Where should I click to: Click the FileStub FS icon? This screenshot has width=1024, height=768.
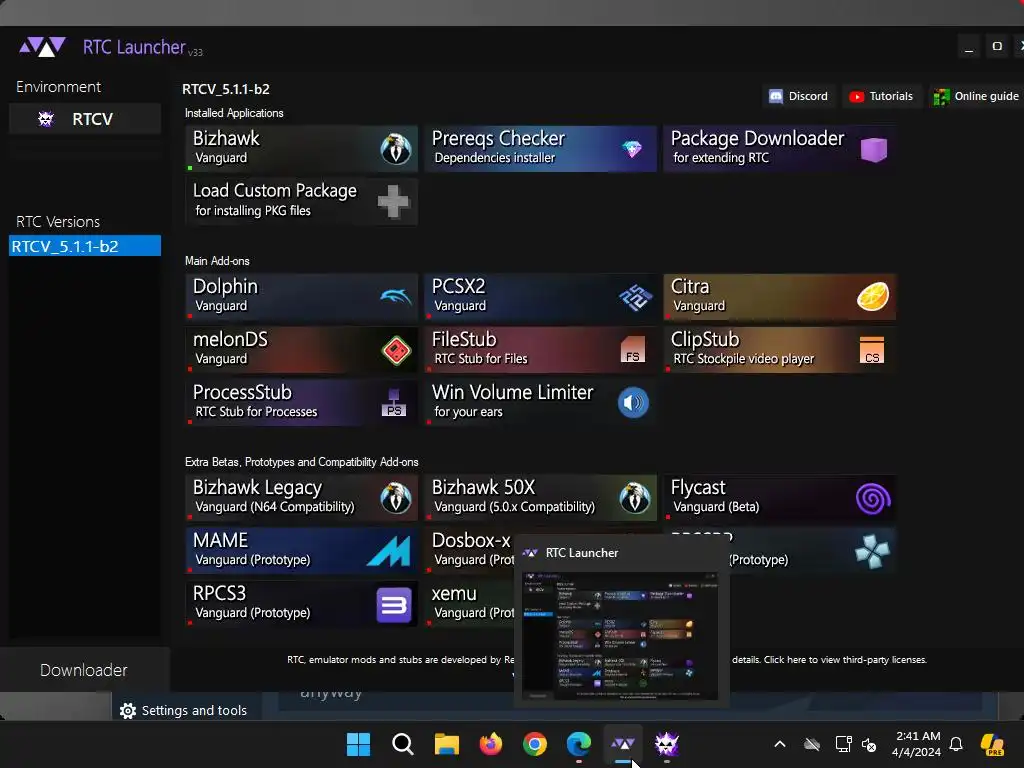(632, 349)
